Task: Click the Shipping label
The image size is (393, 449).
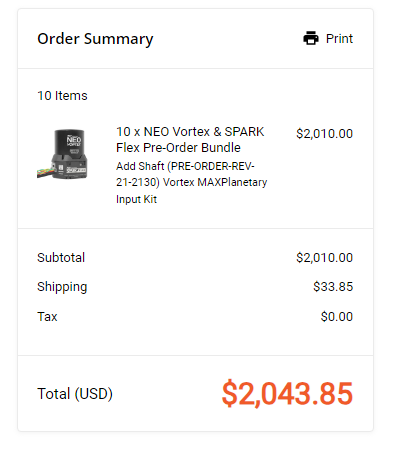Action: click(62, 287)
